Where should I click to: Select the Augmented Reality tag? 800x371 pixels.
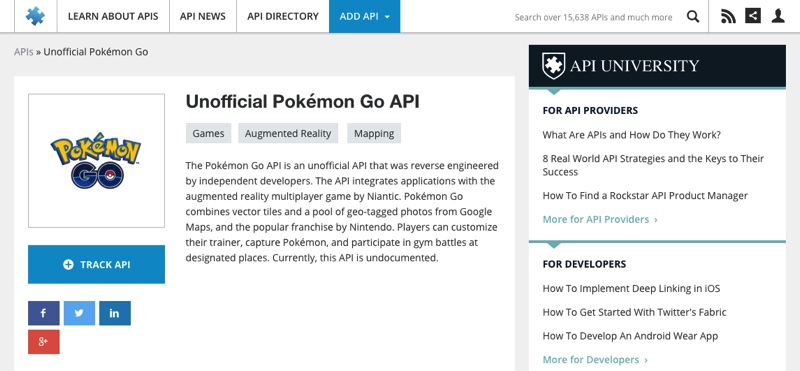coord(288,133)
